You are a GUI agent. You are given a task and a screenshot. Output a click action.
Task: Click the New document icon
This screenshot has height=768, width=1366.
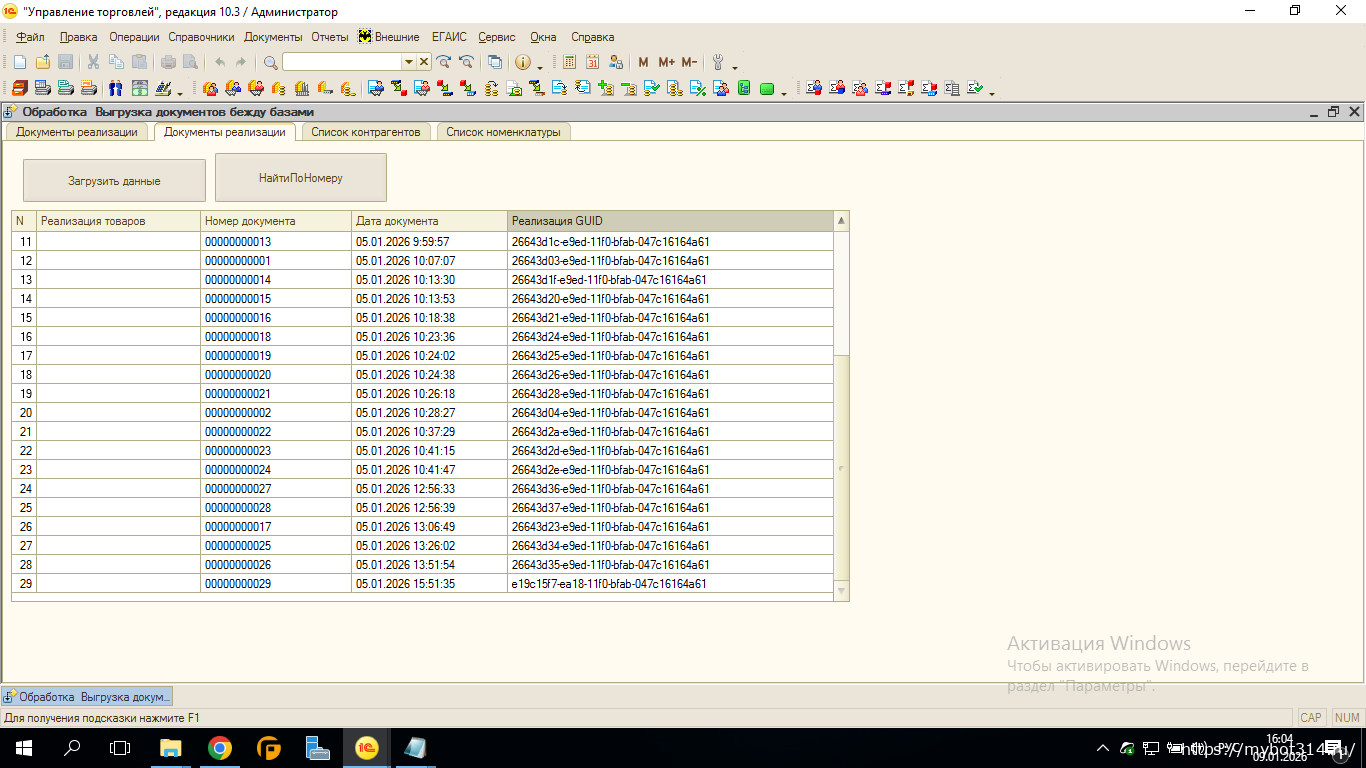click(x=19, y=62)
